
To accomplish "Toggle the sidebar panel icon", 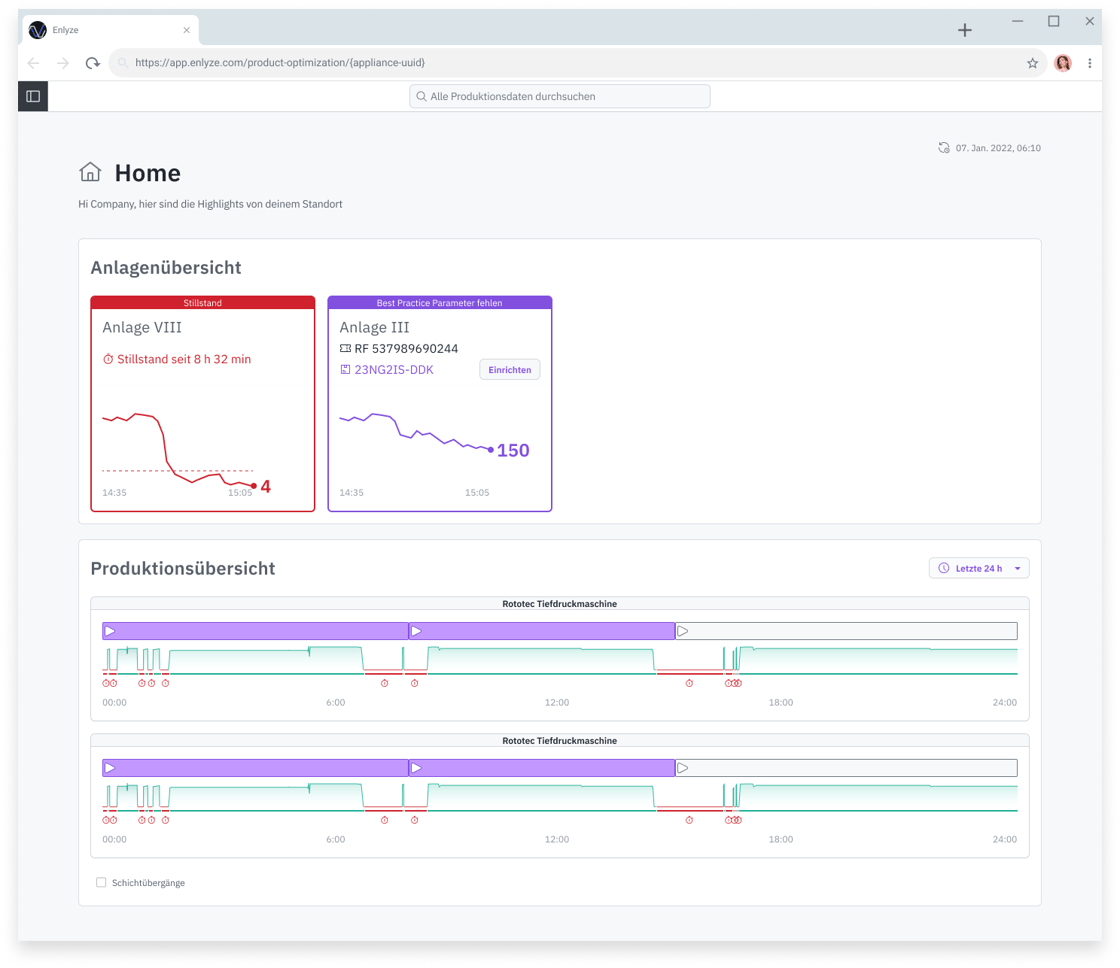I will (x=33, y=96).
